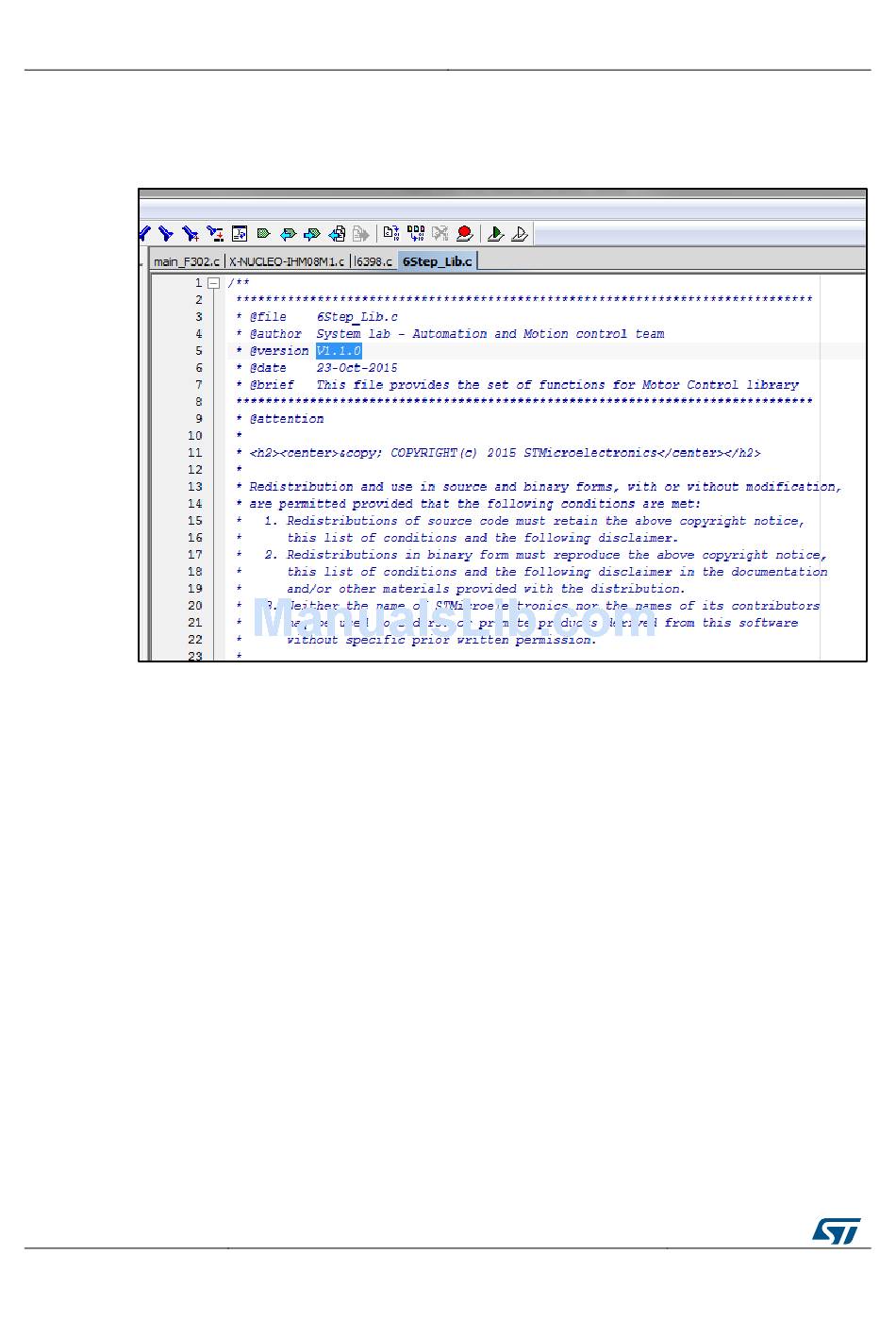
Task: Switch to the l6398.c tab
Action: [x=373, y=261]
